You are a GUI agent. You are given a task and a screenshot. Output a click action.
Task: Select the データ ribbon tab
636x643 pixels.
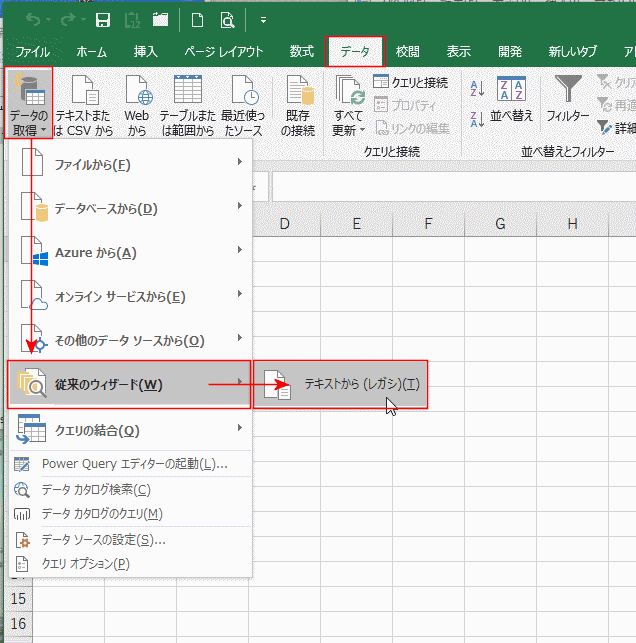355,52
